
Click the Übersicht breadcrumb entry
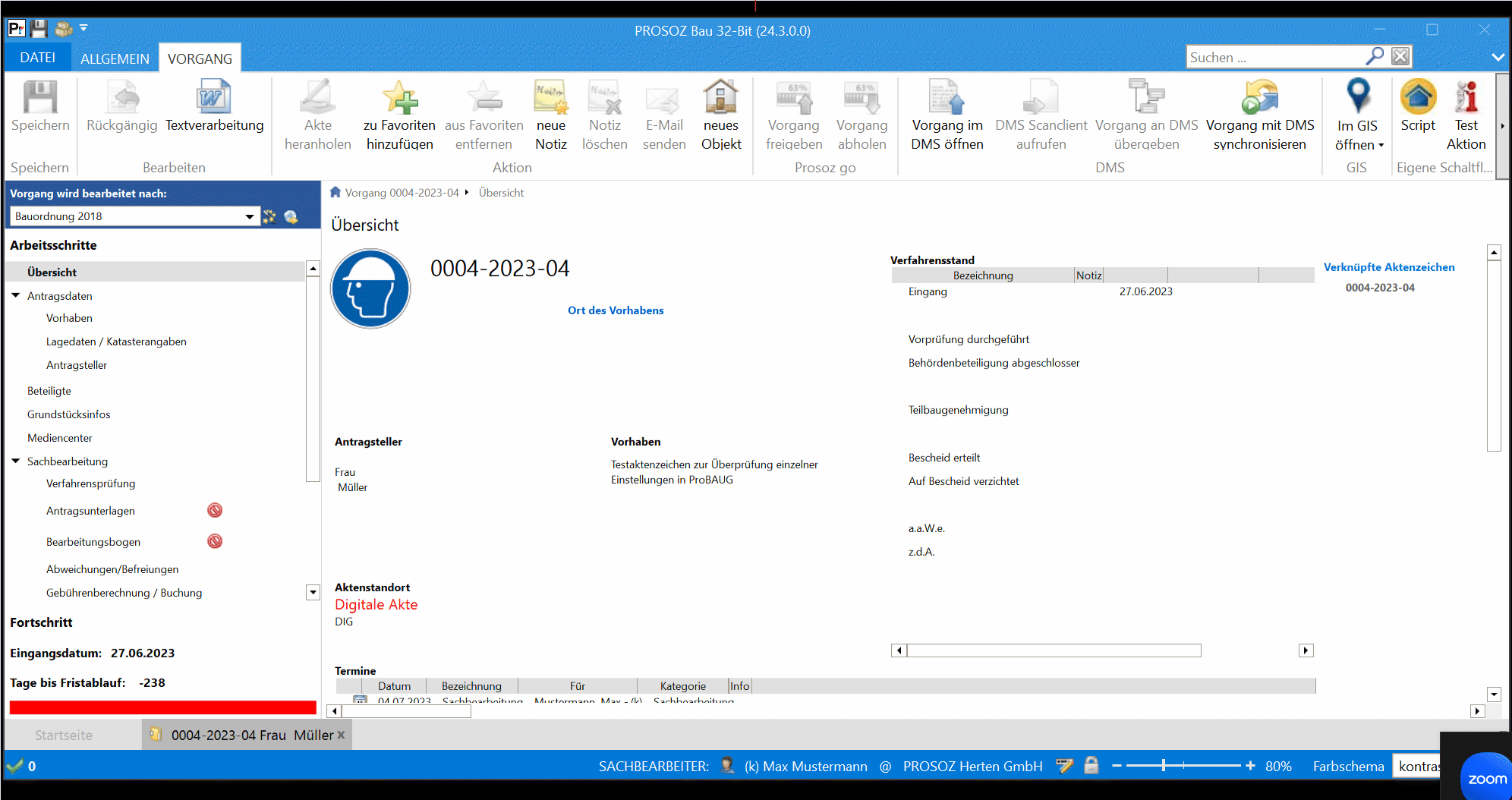[501, 193]
